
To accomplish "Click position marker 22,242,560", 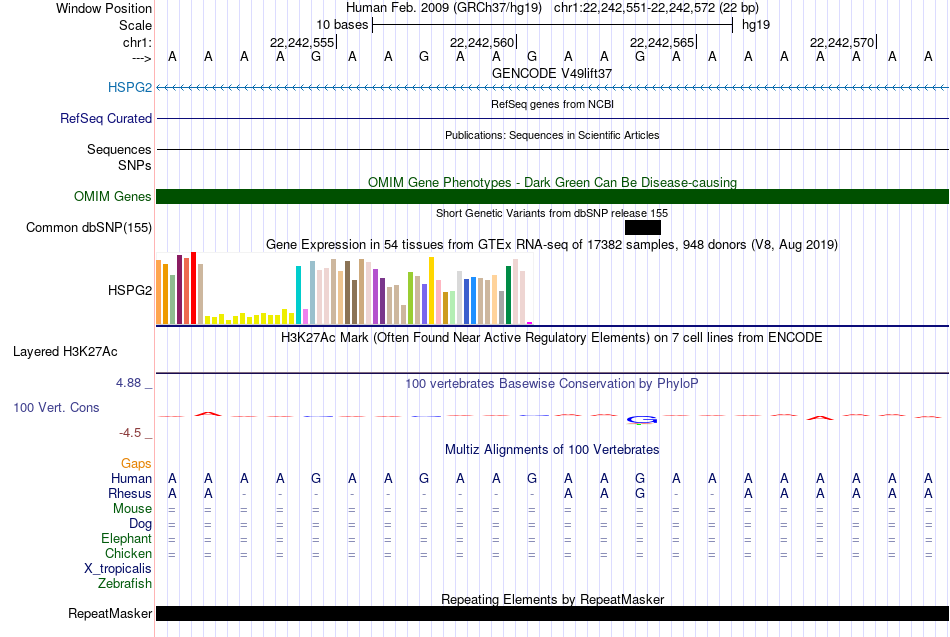I will click(x=482, y=42).
